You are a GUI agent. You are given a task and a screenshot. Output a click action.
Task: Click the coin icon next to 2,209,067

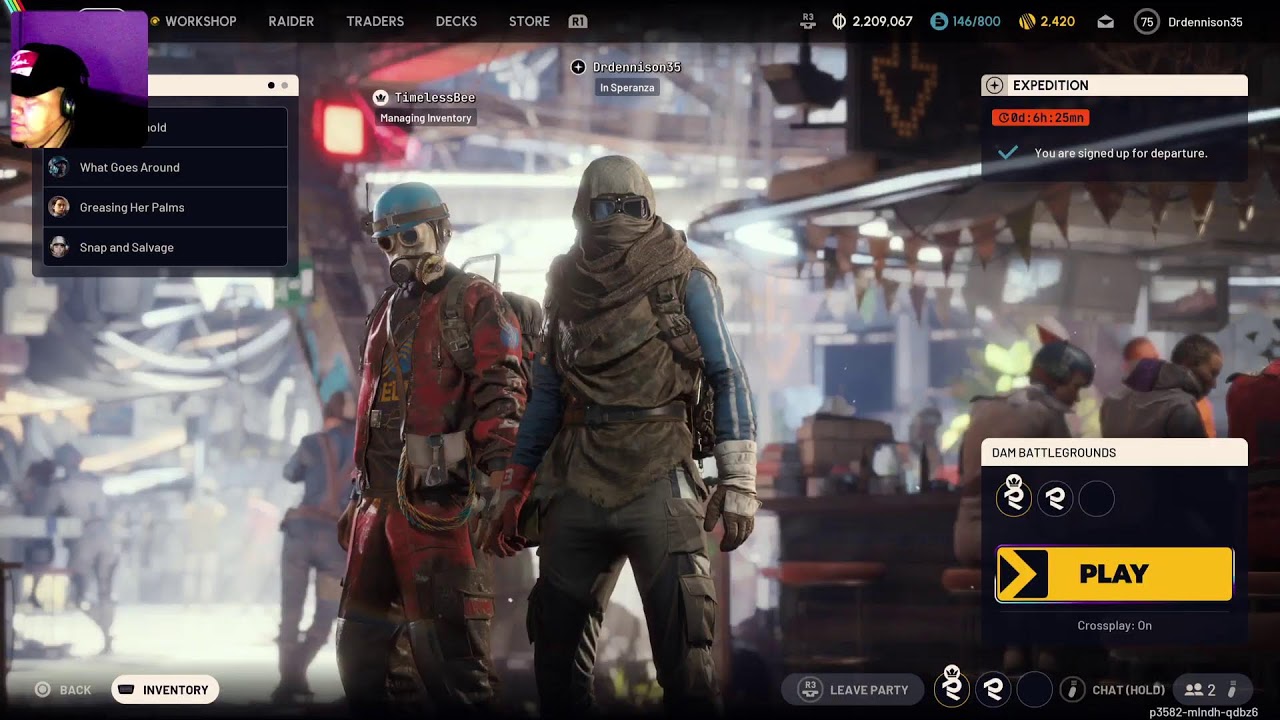[839, 21]
